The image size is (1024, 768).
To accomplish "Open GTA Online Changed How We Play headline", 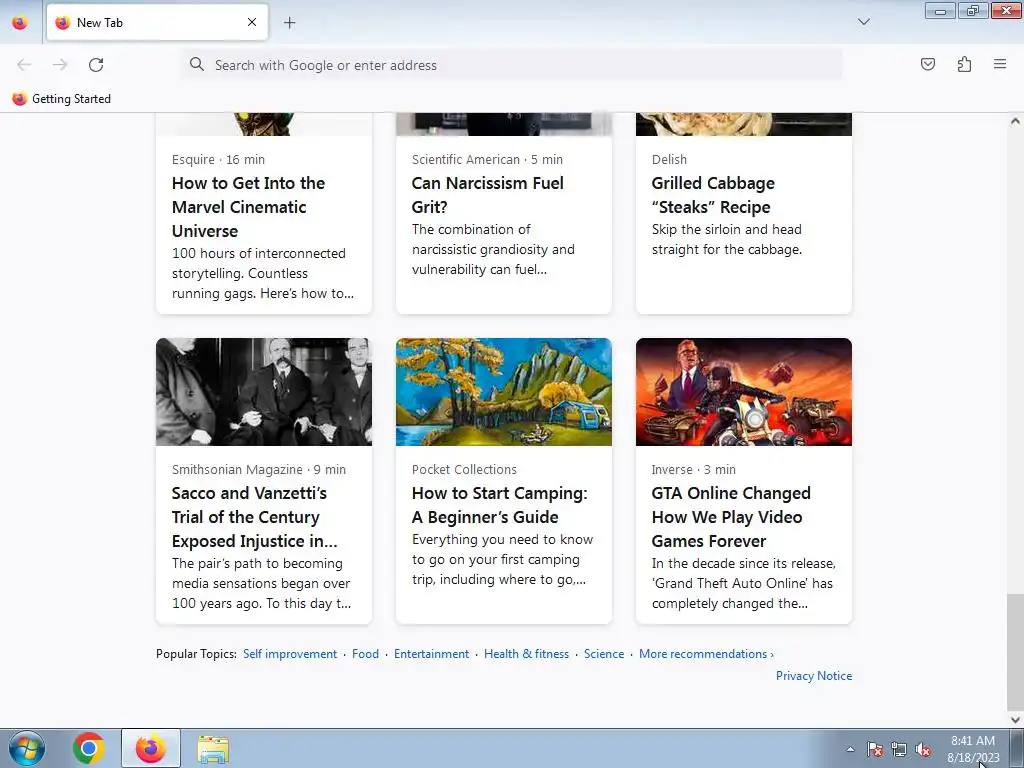I will point(731,517).
